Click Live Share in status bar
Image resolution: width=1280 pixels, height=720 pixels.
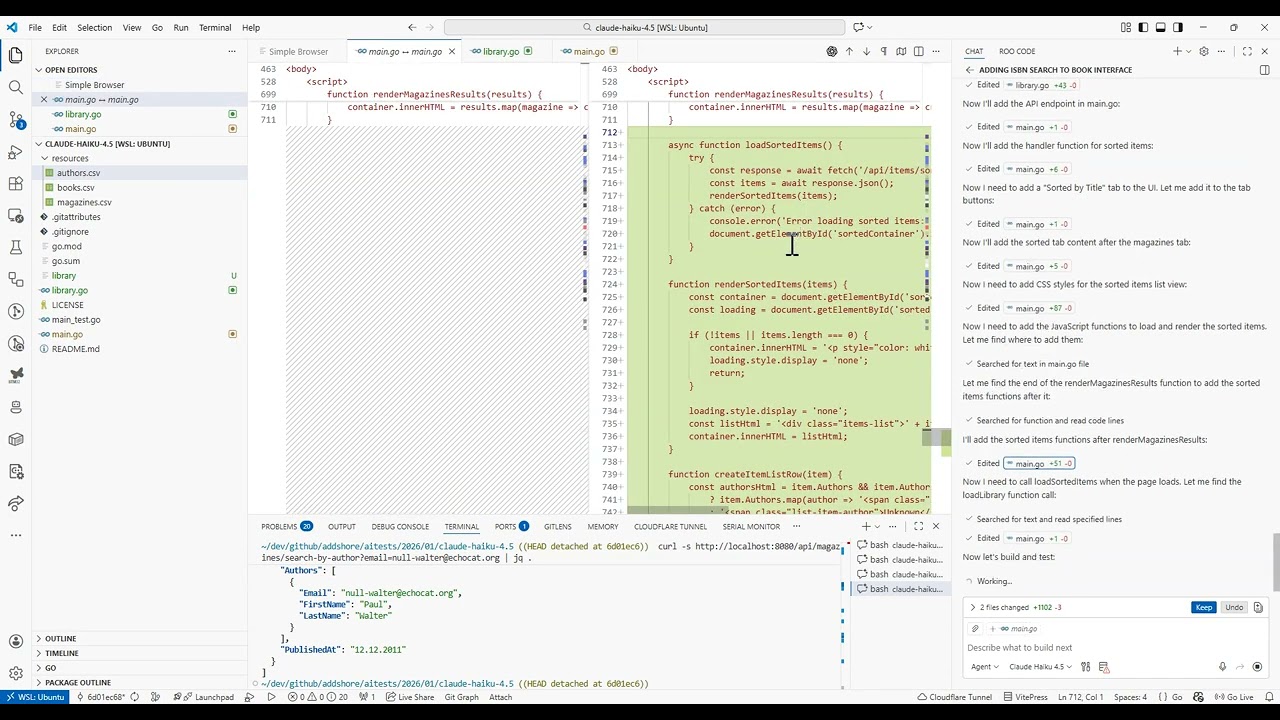pyautogui.click(x=409, y=697)
